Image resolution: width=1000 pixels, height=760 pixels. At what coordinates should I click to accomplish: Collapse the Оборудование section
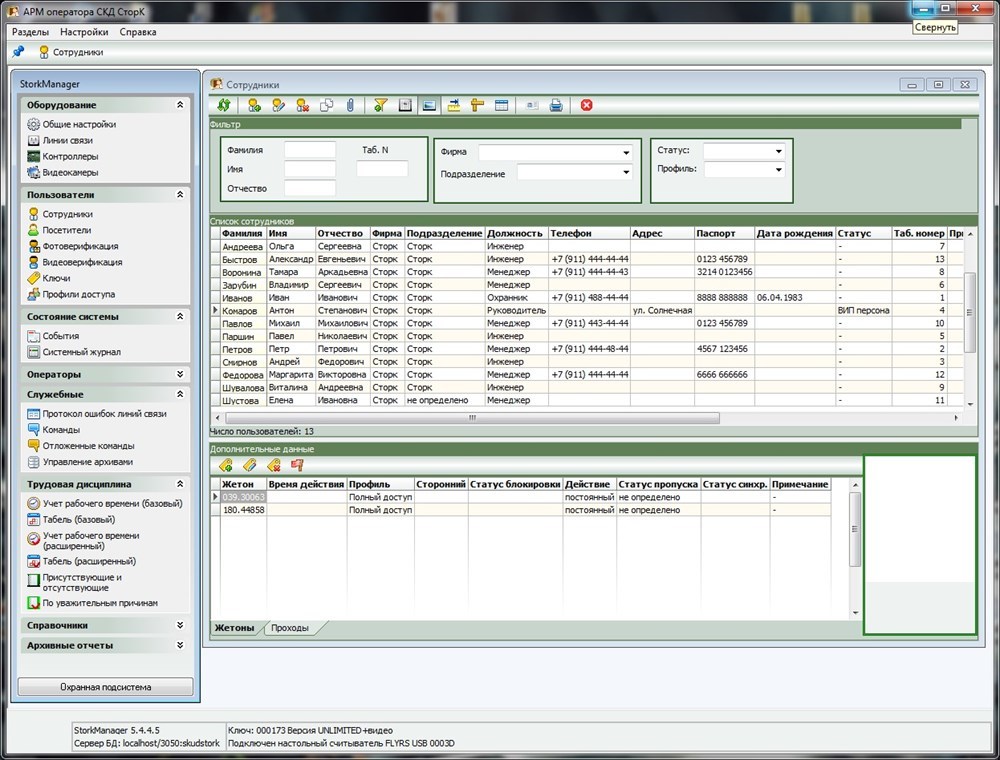[180, 105]
